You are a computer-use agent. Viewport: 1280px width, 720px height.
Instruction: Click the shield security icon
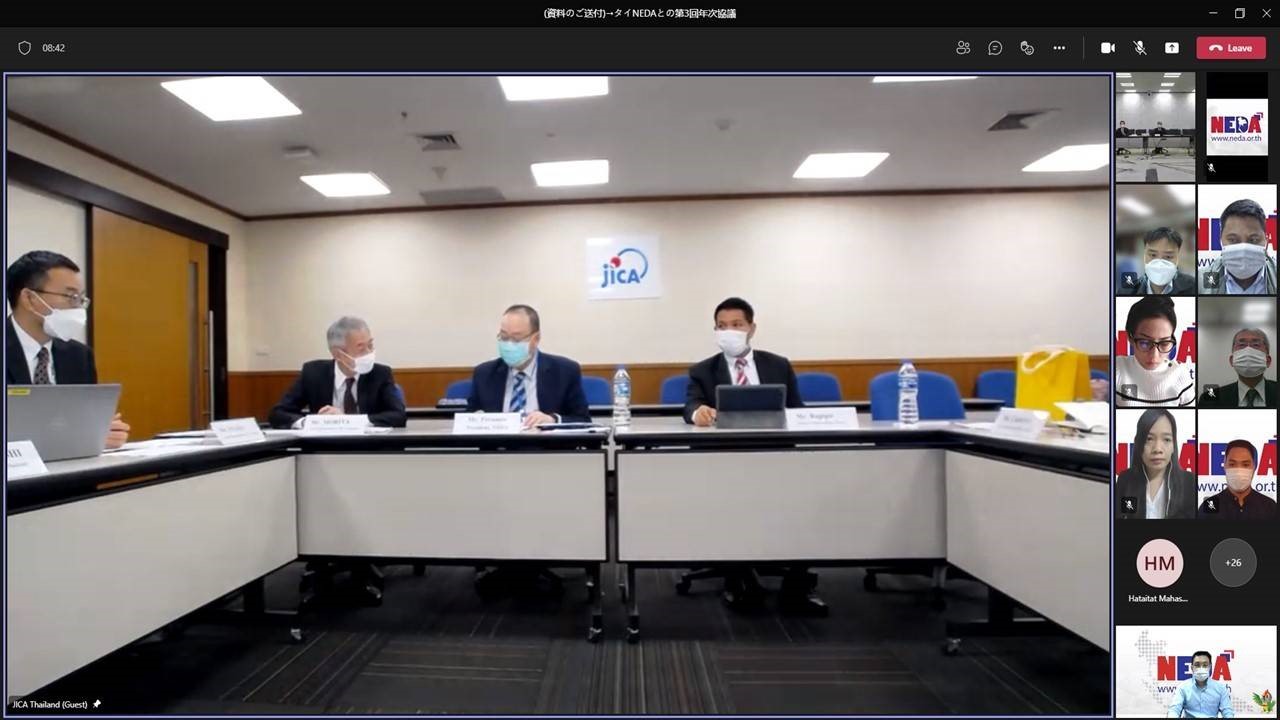[x=25, y=48]
